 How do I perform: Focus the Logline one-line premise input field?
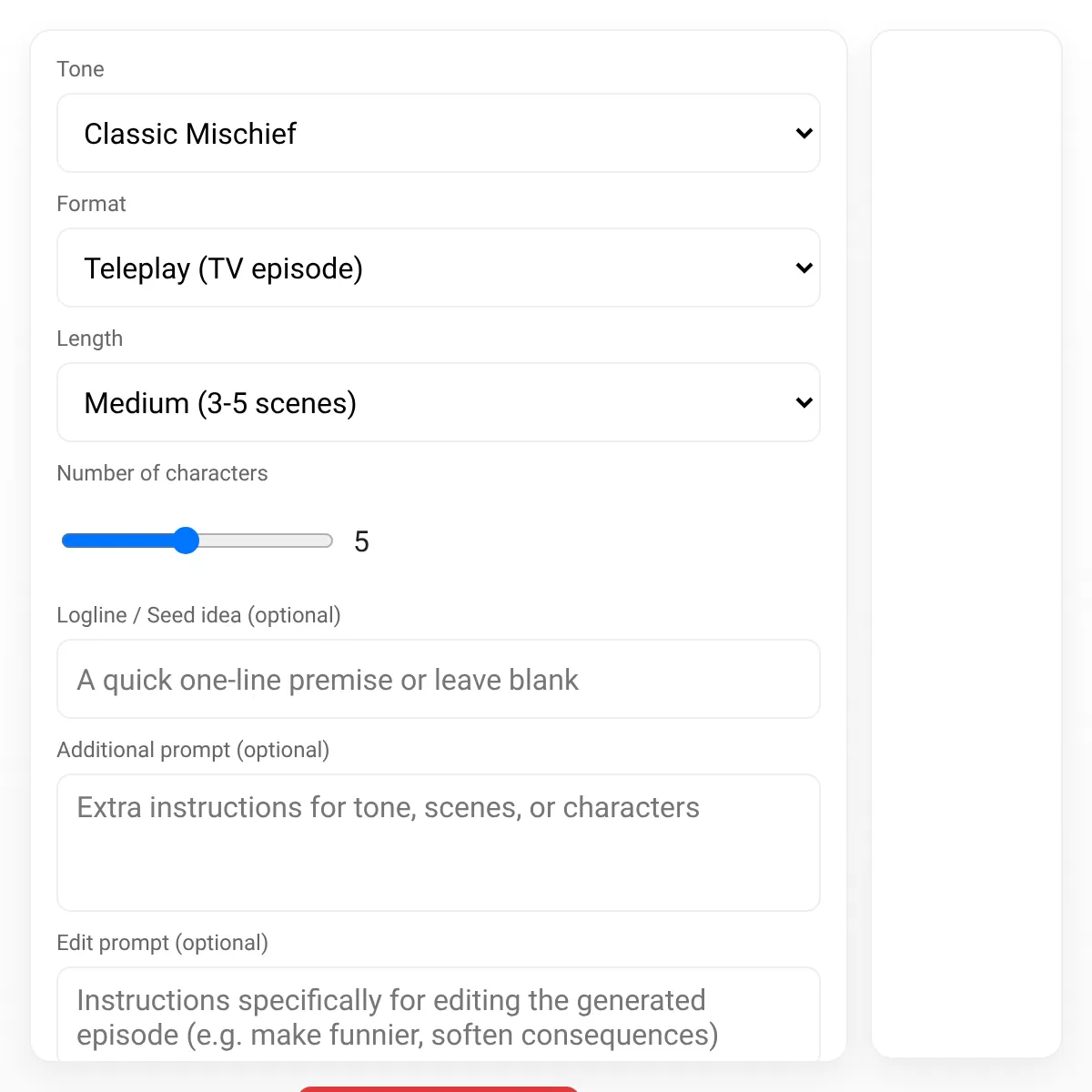[x=439, y=679]
